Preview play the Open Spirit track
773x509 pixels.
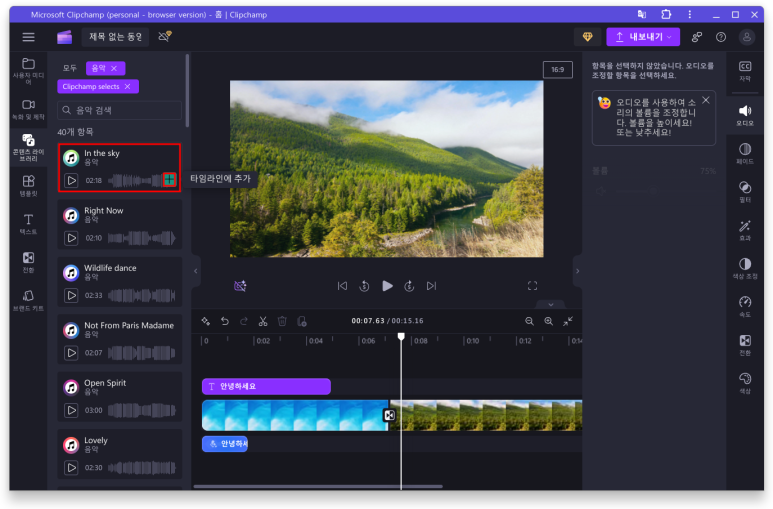[x=71, y=410]
